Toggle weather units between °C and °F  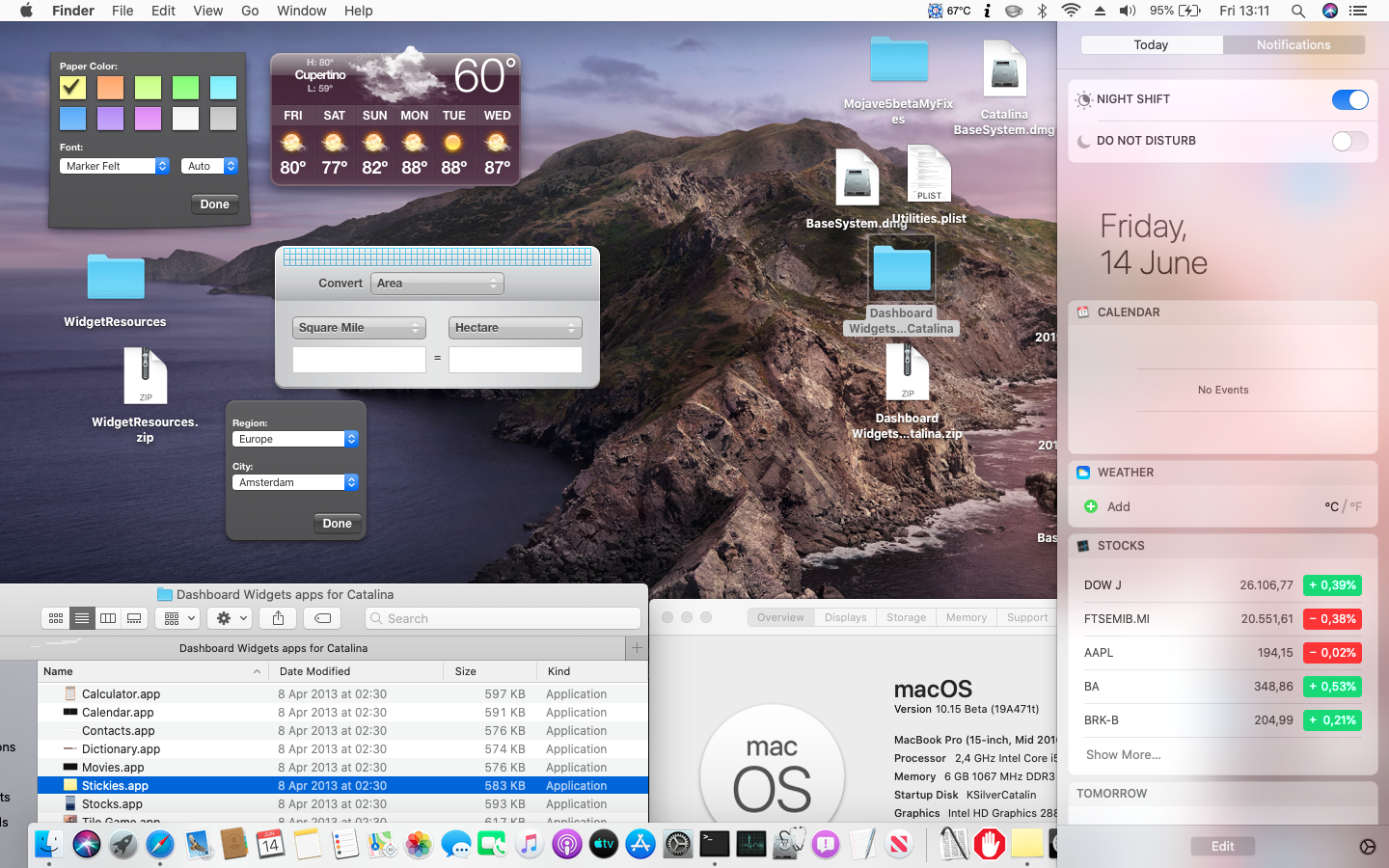(x=1343, y=506)
